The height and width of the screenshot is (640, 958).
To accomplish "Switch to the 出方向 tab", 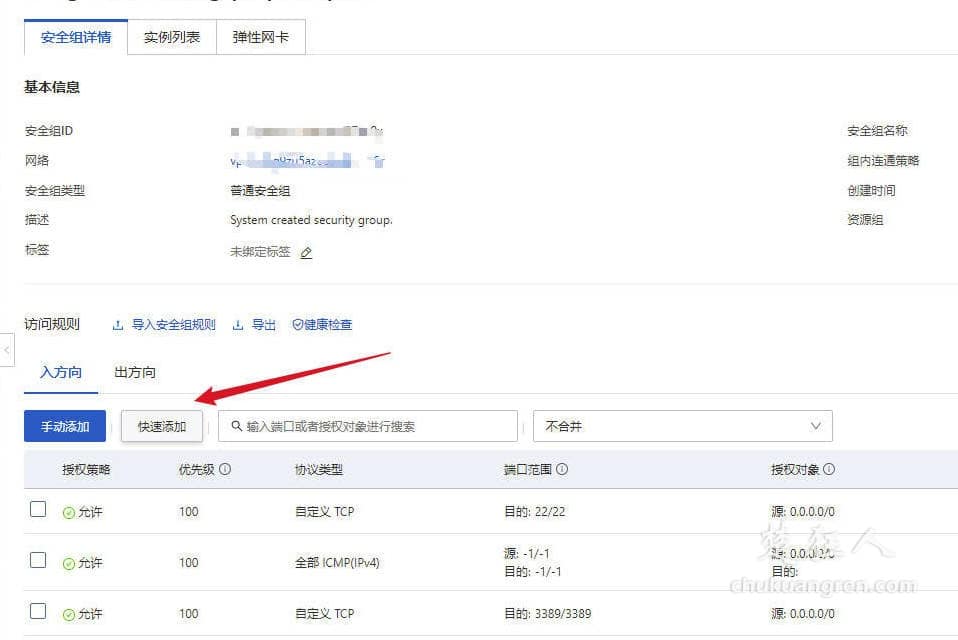I will 133,371.
